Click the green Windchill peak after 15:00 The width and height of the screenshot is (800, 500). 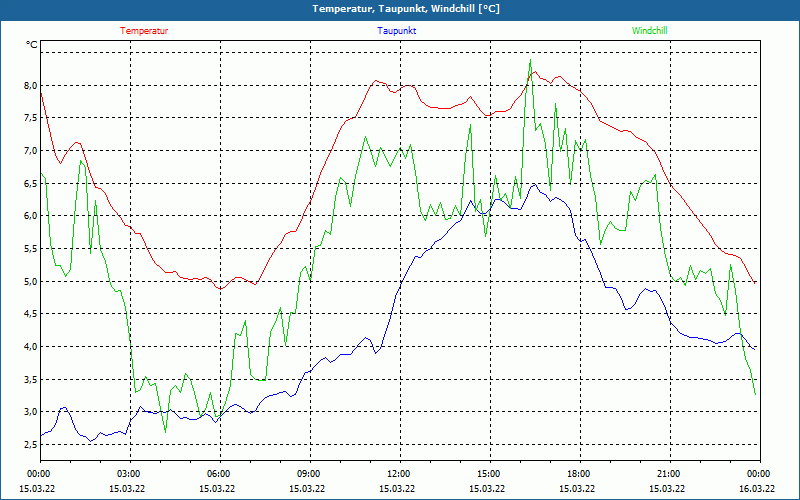[531, 60]
